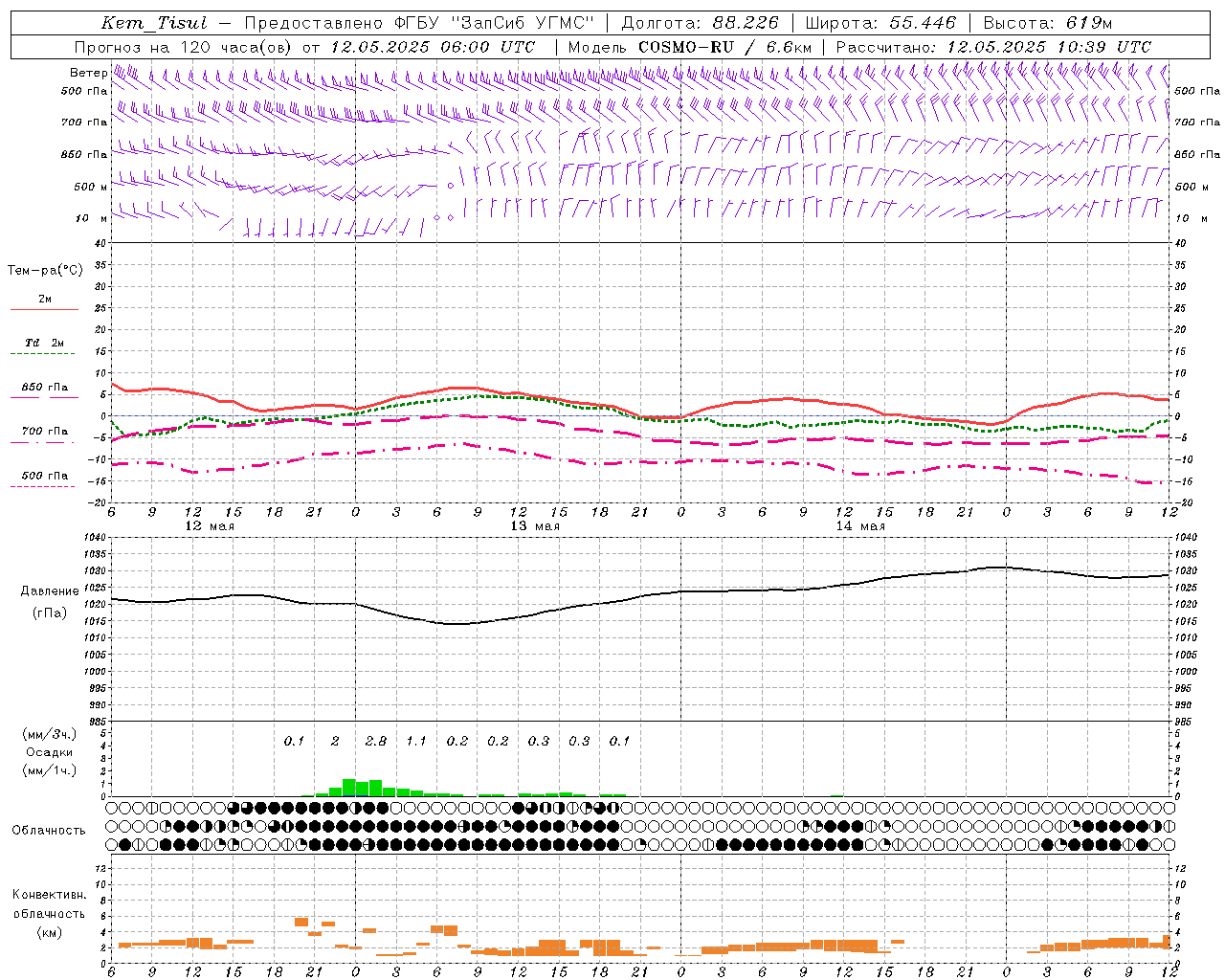
Task: Select the latitude value 55.446
Action: (x=922, y=23)
